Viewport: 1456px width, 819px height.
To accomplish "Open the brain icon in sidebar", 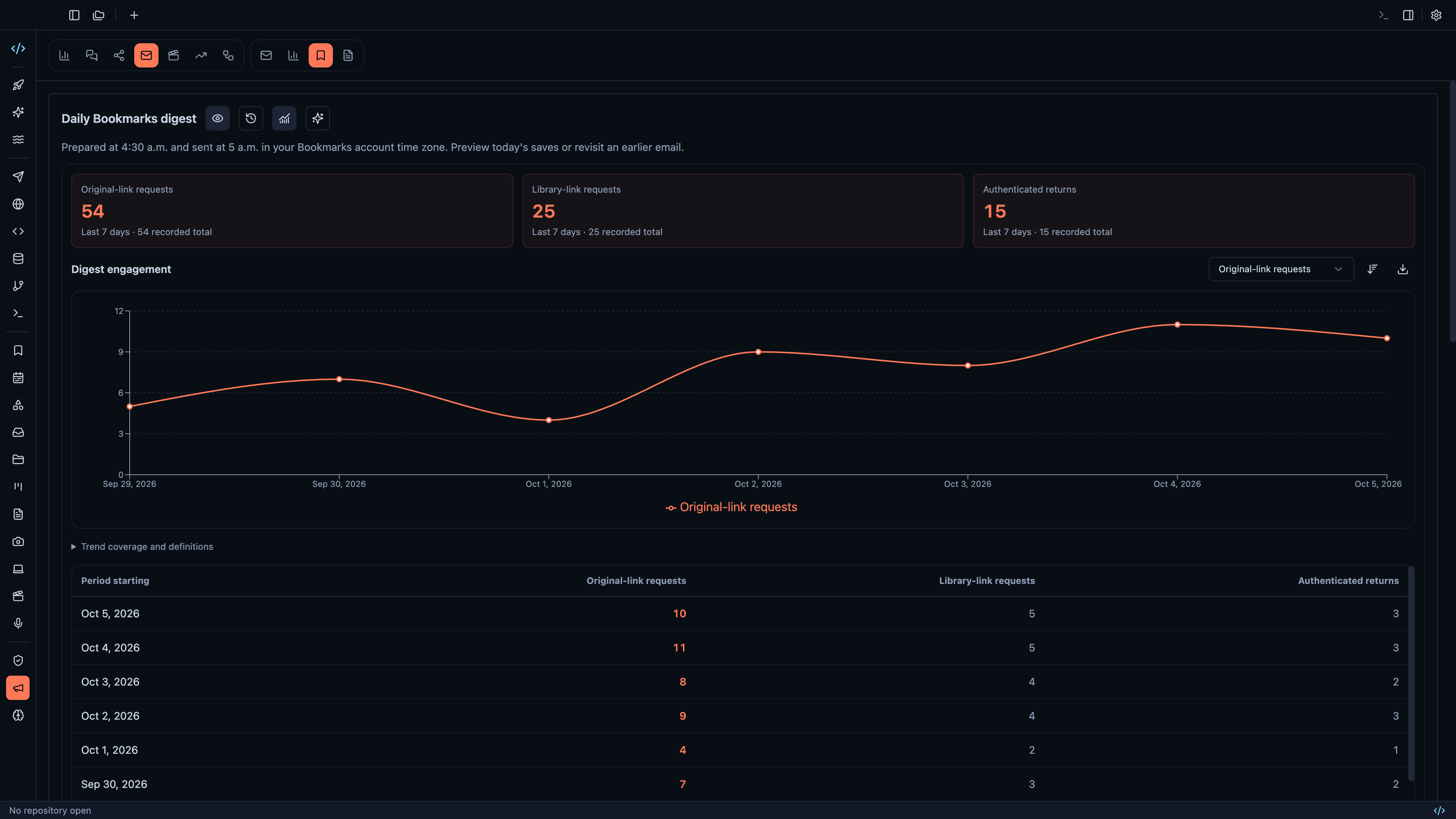I will (18, 715).
